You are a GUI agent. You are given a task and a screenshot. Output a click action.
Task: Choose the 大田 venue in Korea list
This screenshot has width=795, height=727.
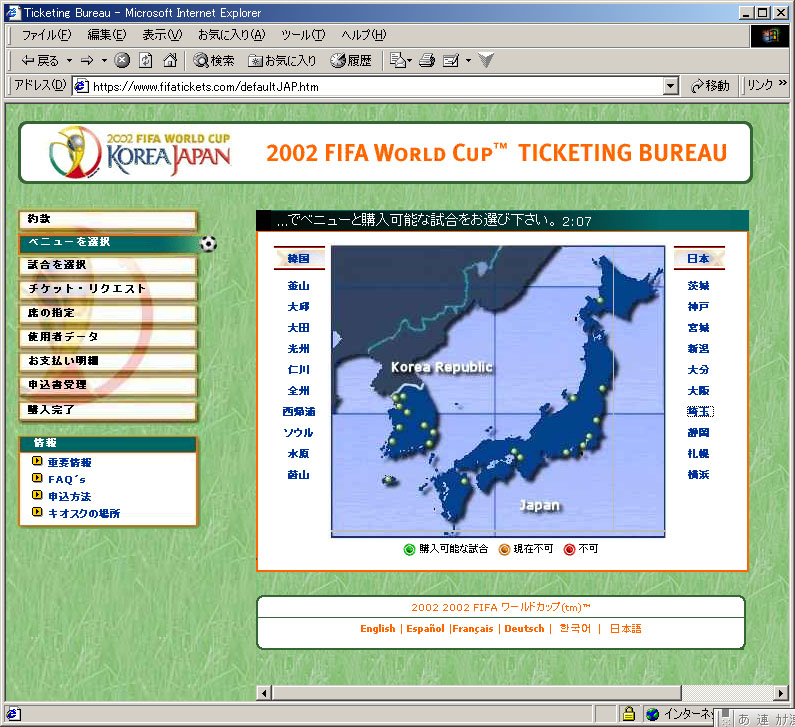299,328
